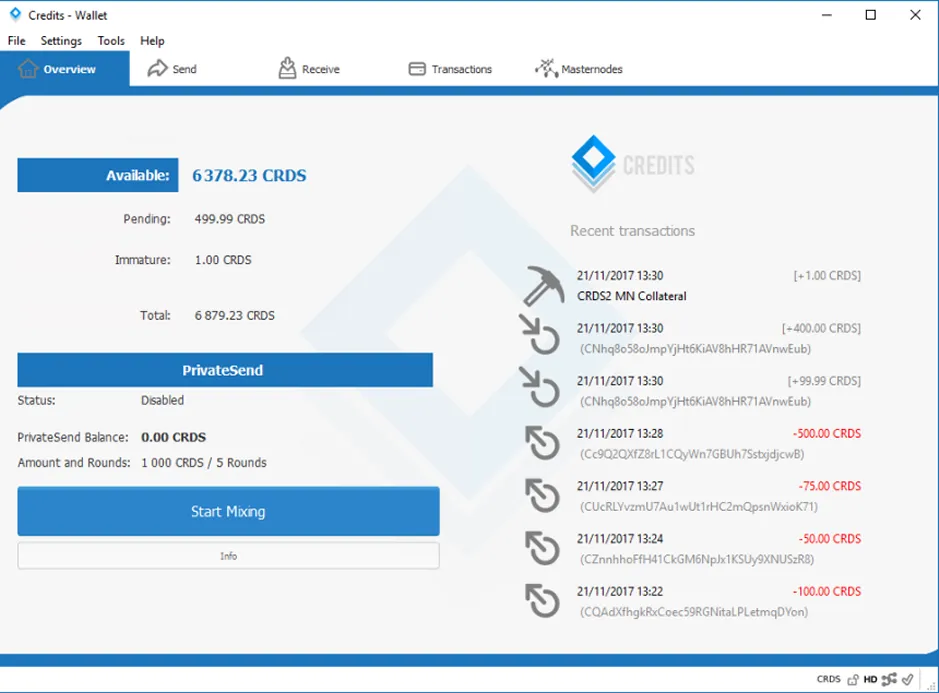Screen dimensions: 939x693
Task: Click the outgoing icon for -75.00 CRDS
Action: pyautogui.click(x=543, y=495)
